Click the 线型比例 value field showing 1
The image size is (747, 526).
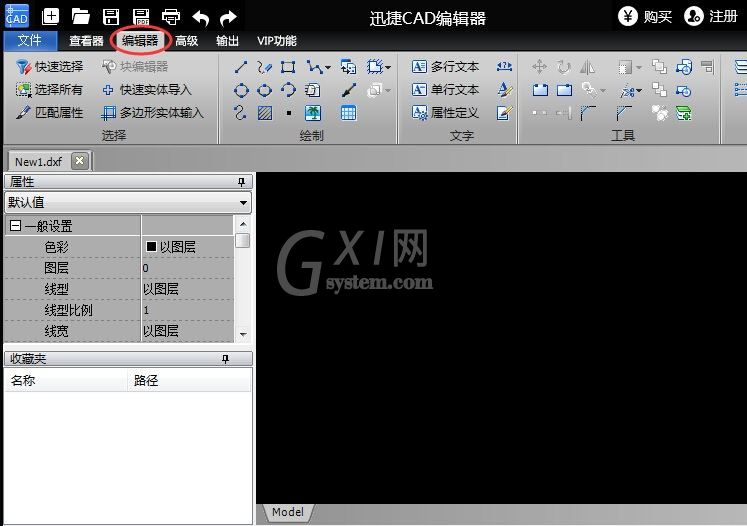click(188, 310)
